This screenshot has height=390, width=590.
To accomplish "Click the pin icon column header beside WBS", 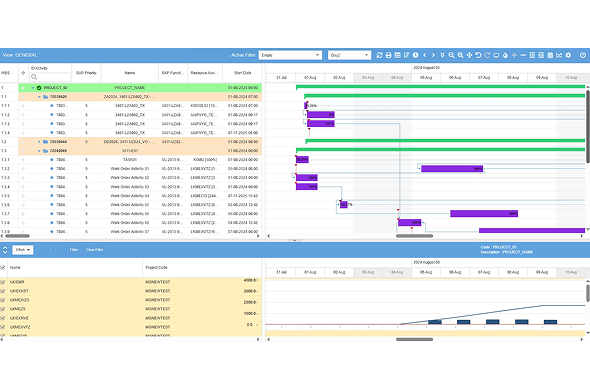I will click(23, 73).
